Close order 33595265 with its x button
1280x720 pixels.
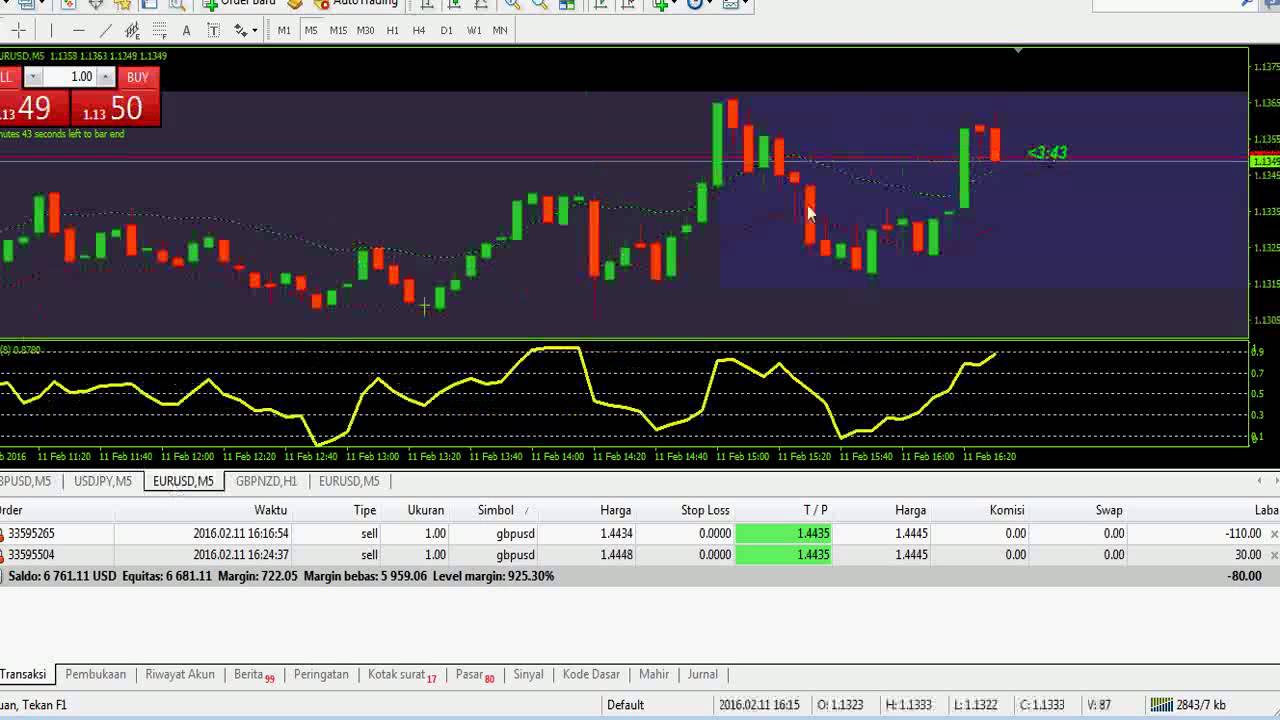1273,534
